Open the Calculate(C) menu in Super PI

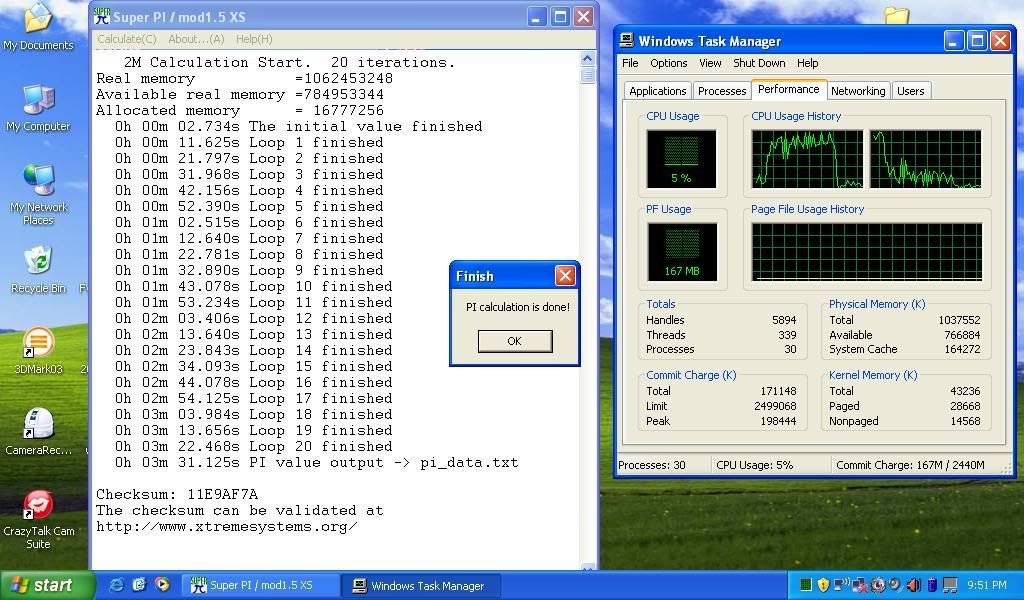coord(127,39)
